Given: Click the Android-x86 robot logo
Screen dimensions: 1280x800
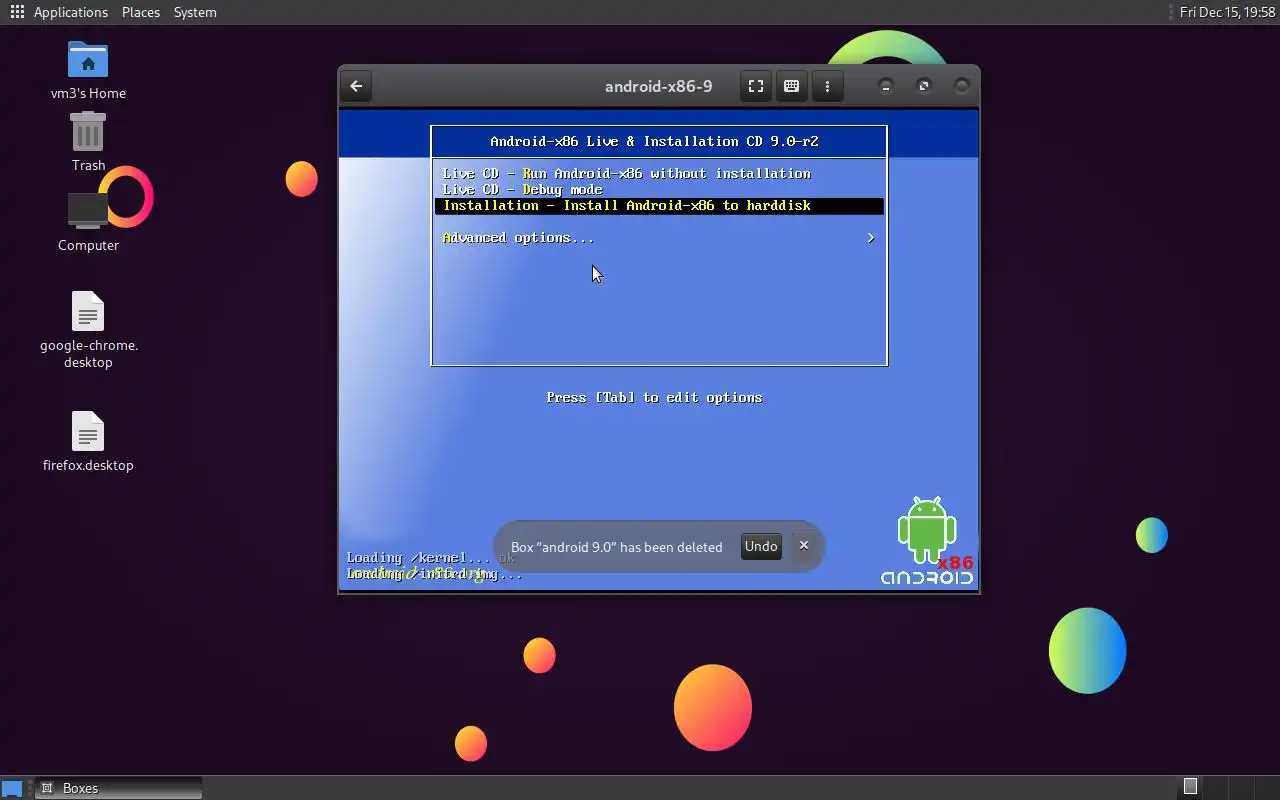Looking at the screenshot, I should 927,540.
